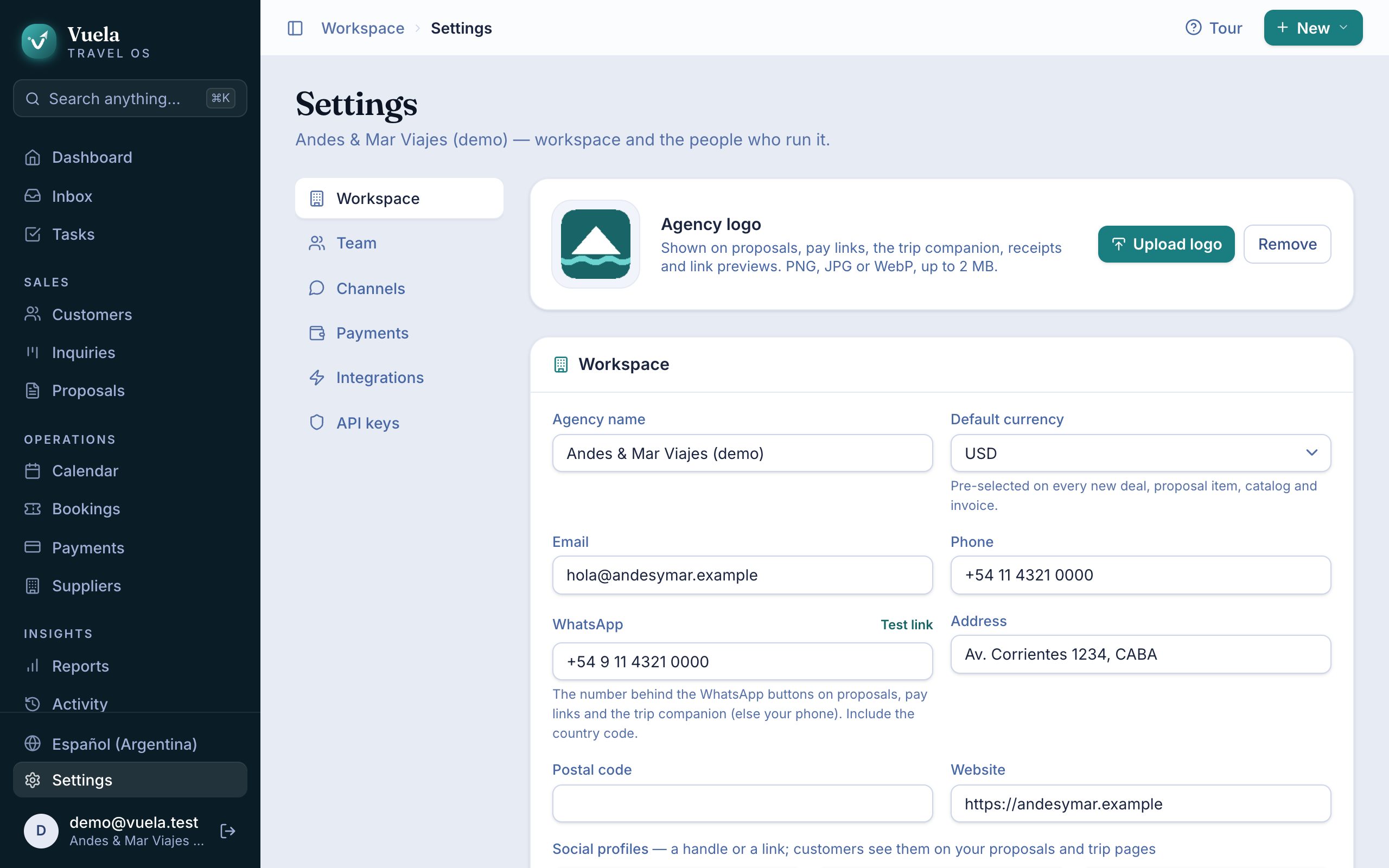The height and width of the screenshot is (868, 1389).
Task: Open the New button dropdown
Action: point(1312,28)
